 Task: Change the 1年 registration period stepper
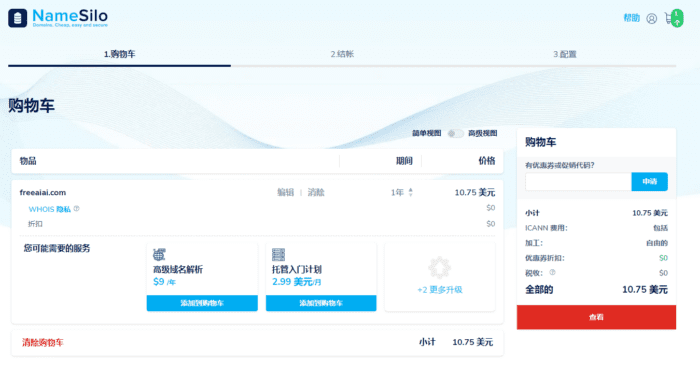(410, 192)
